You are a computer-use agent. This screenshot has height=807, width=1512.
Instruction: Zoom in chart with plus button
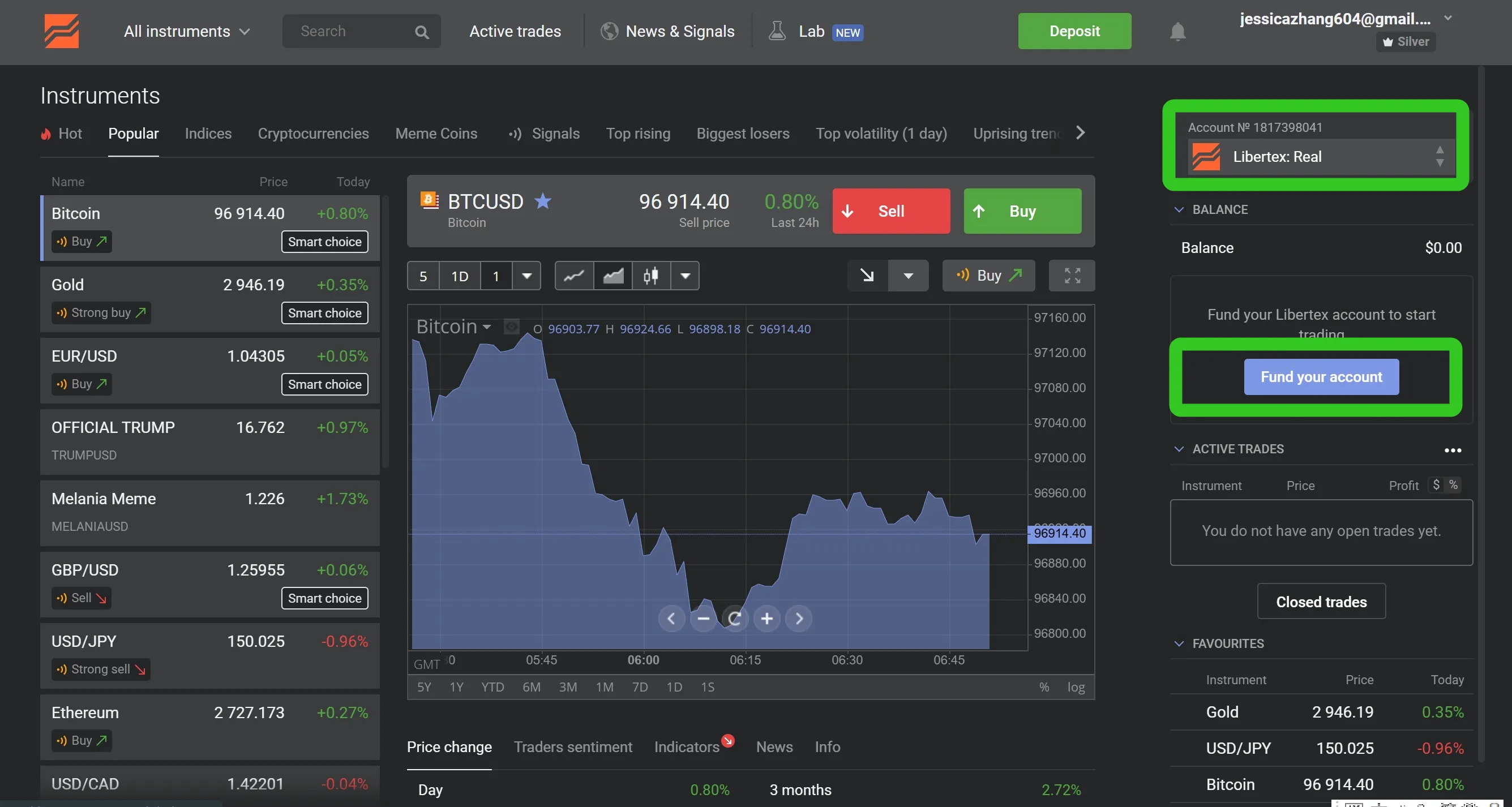tap(766, 618)
